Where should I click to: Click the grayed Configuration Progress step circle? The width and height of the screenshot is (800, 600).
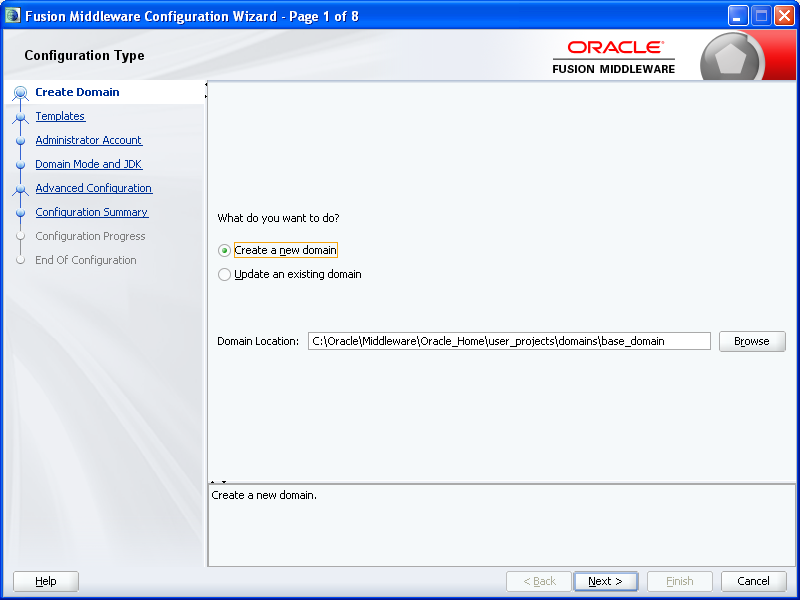(21, 236)
